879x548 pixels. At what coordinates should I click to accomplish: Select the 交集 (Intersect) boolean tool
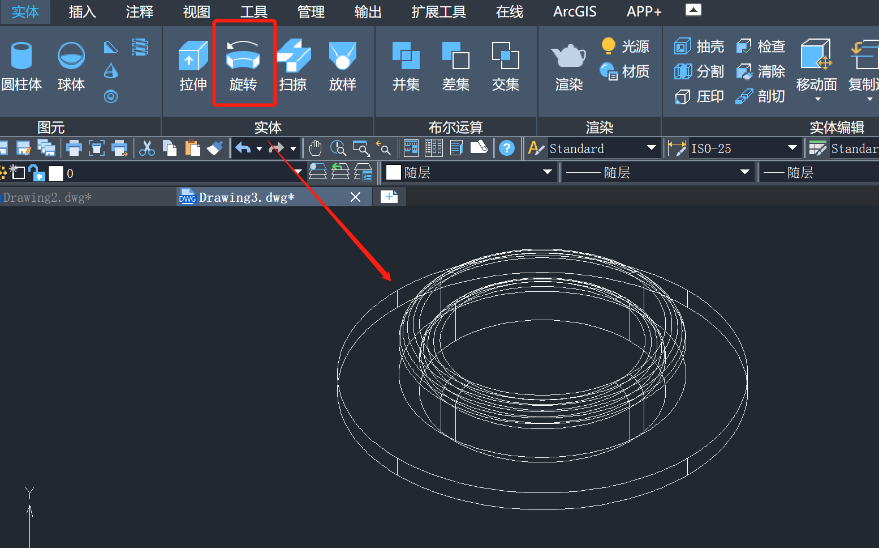pyautogui.click(x=506, y=66)
